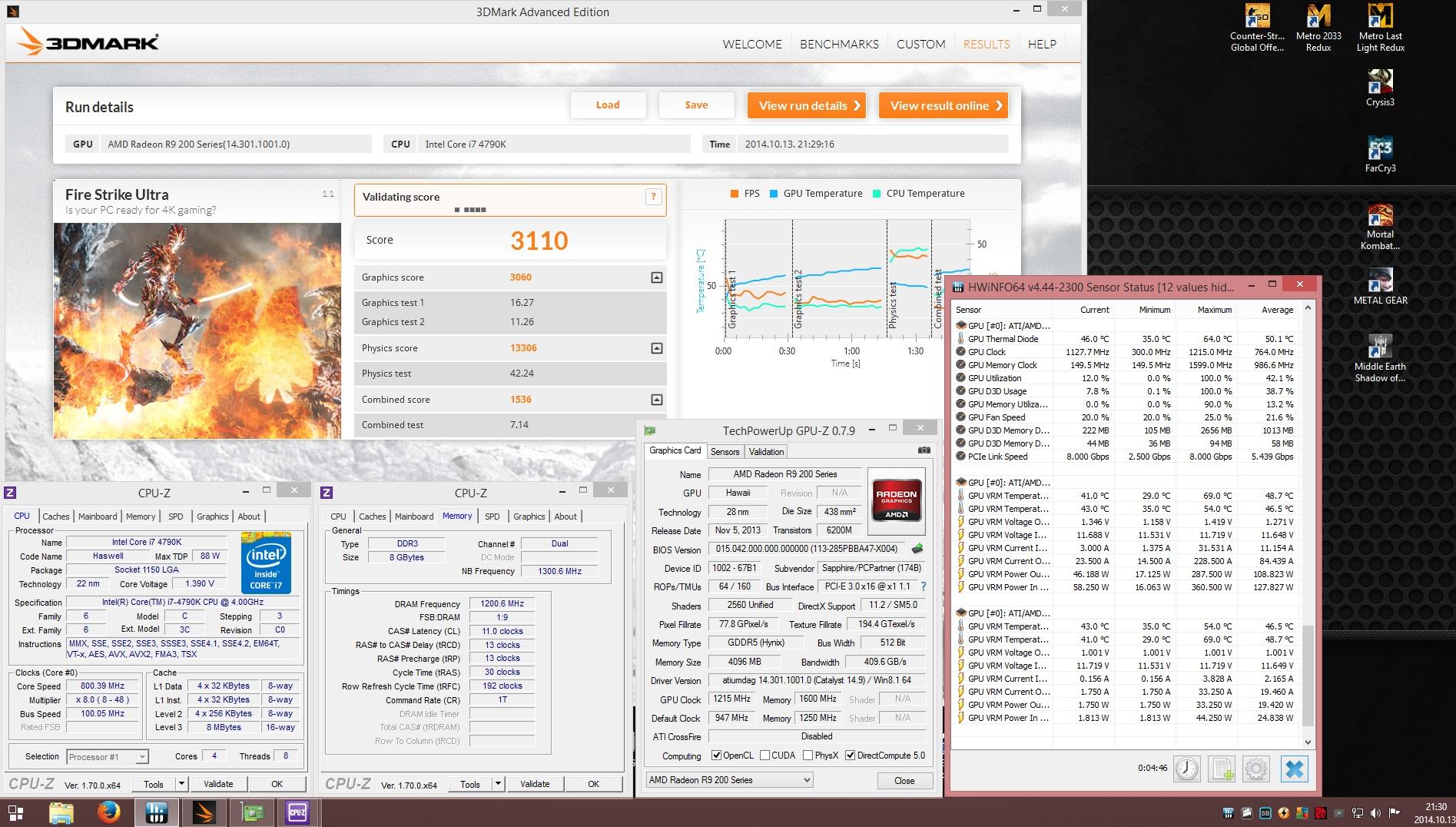The height and width of the screenshot is (827, 1456).
Task: Open Metro Last Light Redux desktop shortcut
Action: (1380, 28)
